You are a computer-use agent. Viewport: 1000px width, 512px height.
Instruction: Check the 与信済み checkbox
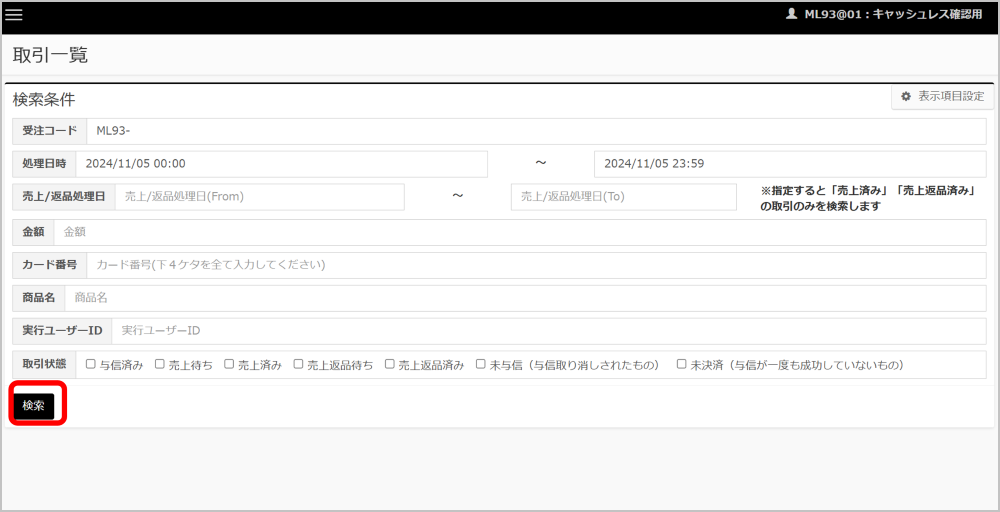click(91, 365)
